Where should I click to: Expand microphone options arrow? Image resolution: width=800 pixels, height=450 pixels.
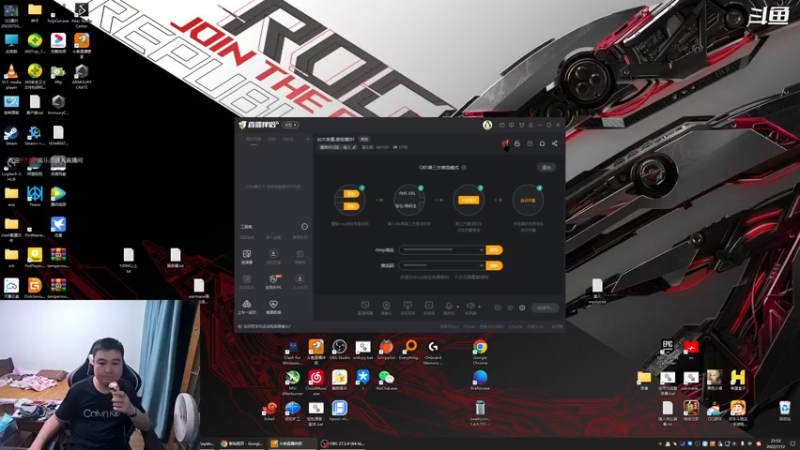click(x=458, y=307)
